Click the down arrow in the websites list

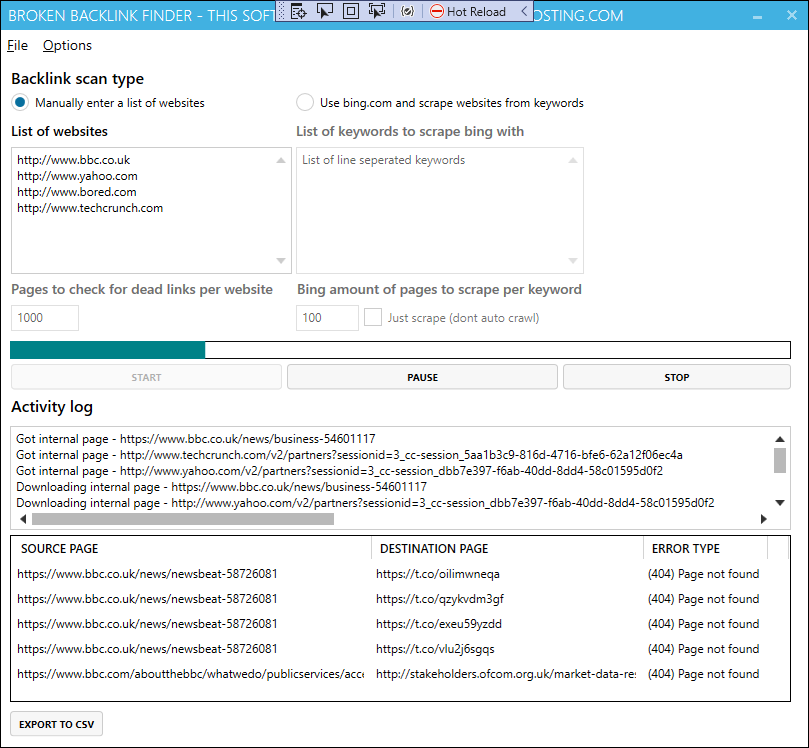tap(281, 261)
